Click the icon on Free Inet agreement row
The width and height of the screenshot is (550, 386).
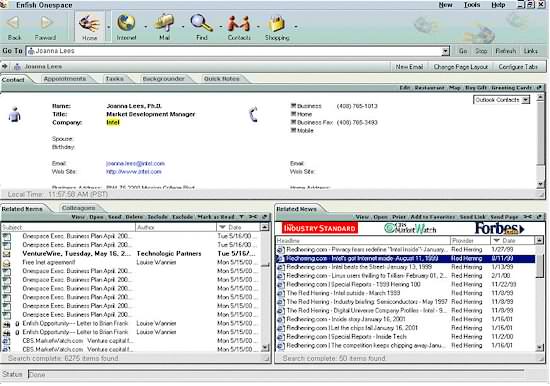point(6,262)
